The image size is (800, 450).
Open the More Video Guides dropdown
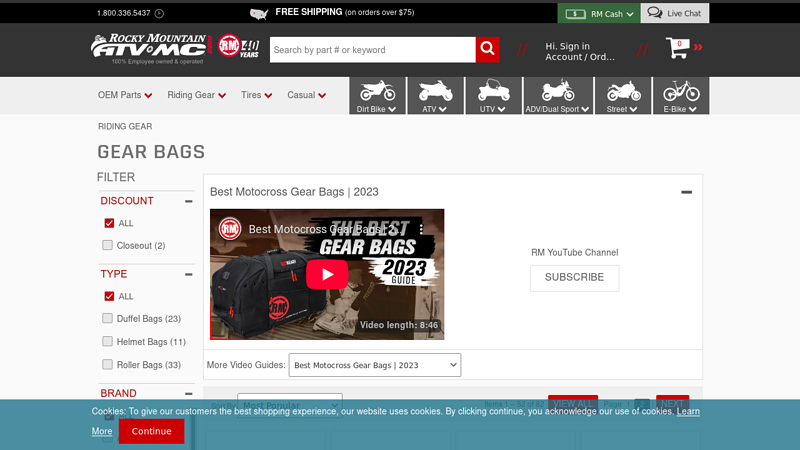pyautogui.click(x=375, y=365)
